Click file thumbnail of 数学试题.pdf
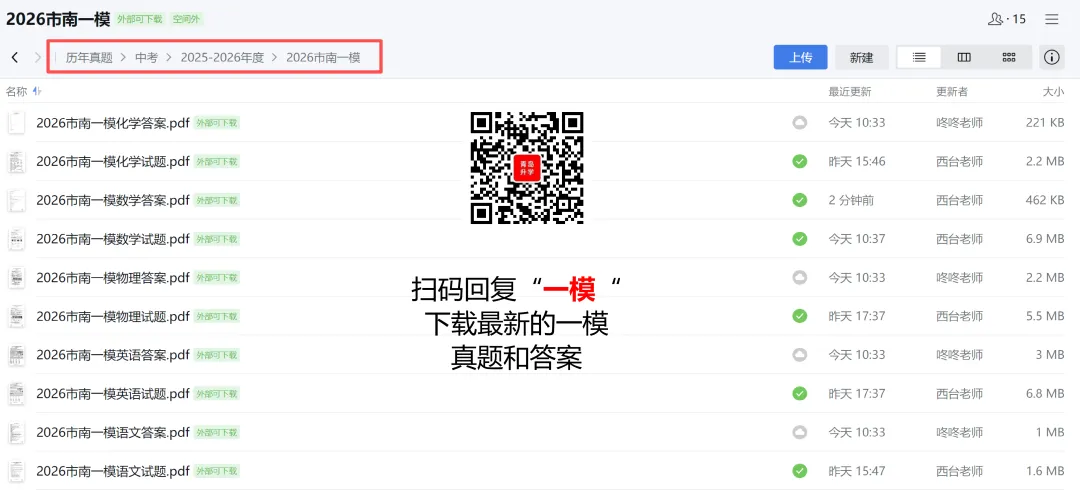 pos(16,238)
